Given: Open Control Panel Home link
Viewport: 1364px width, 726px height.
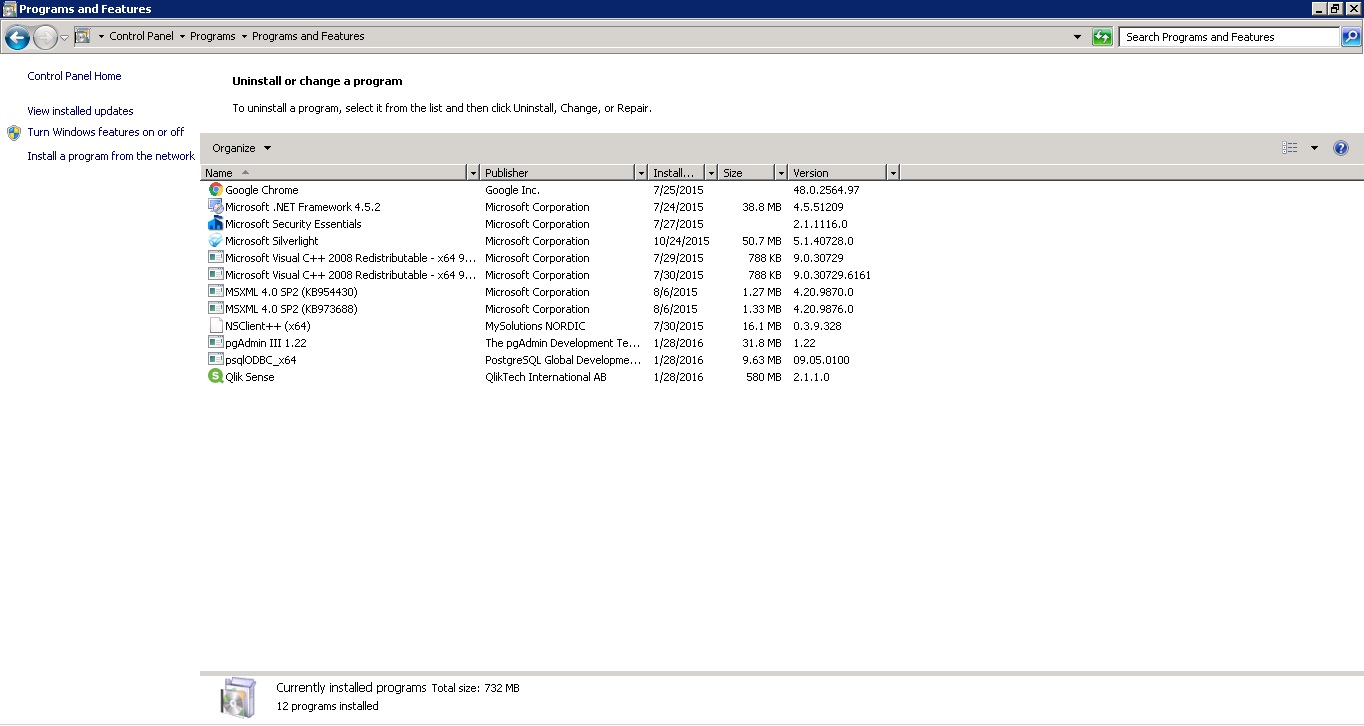Looking at the screenshot, I should (x=74, y=76).
